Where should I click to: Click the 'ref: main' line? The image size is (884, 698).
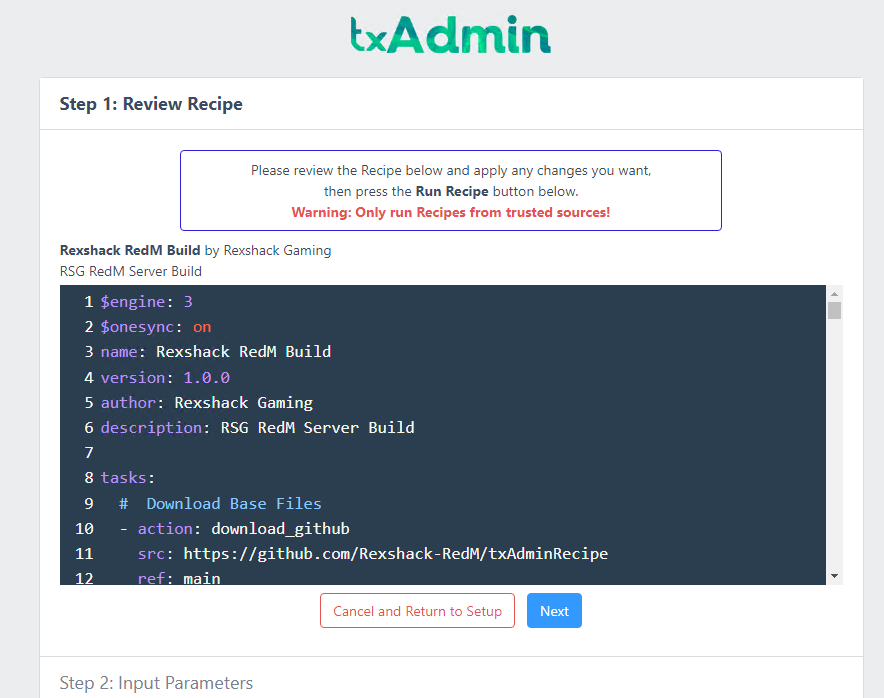coord(179,577)
